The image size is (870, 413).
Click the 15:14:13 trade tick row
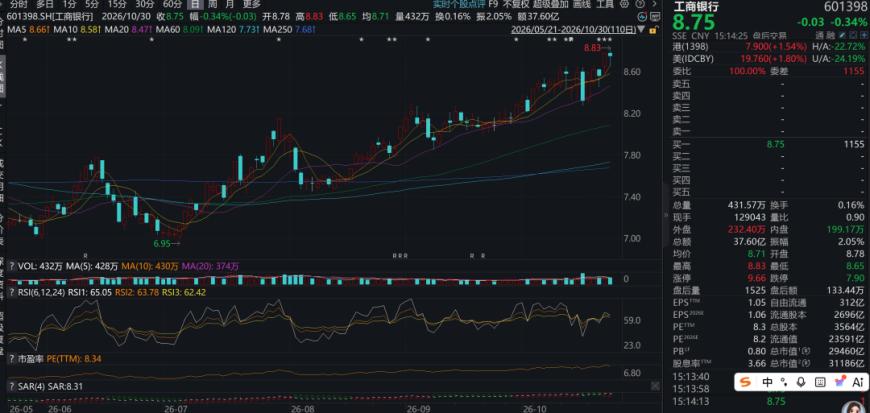coord(768,400)
